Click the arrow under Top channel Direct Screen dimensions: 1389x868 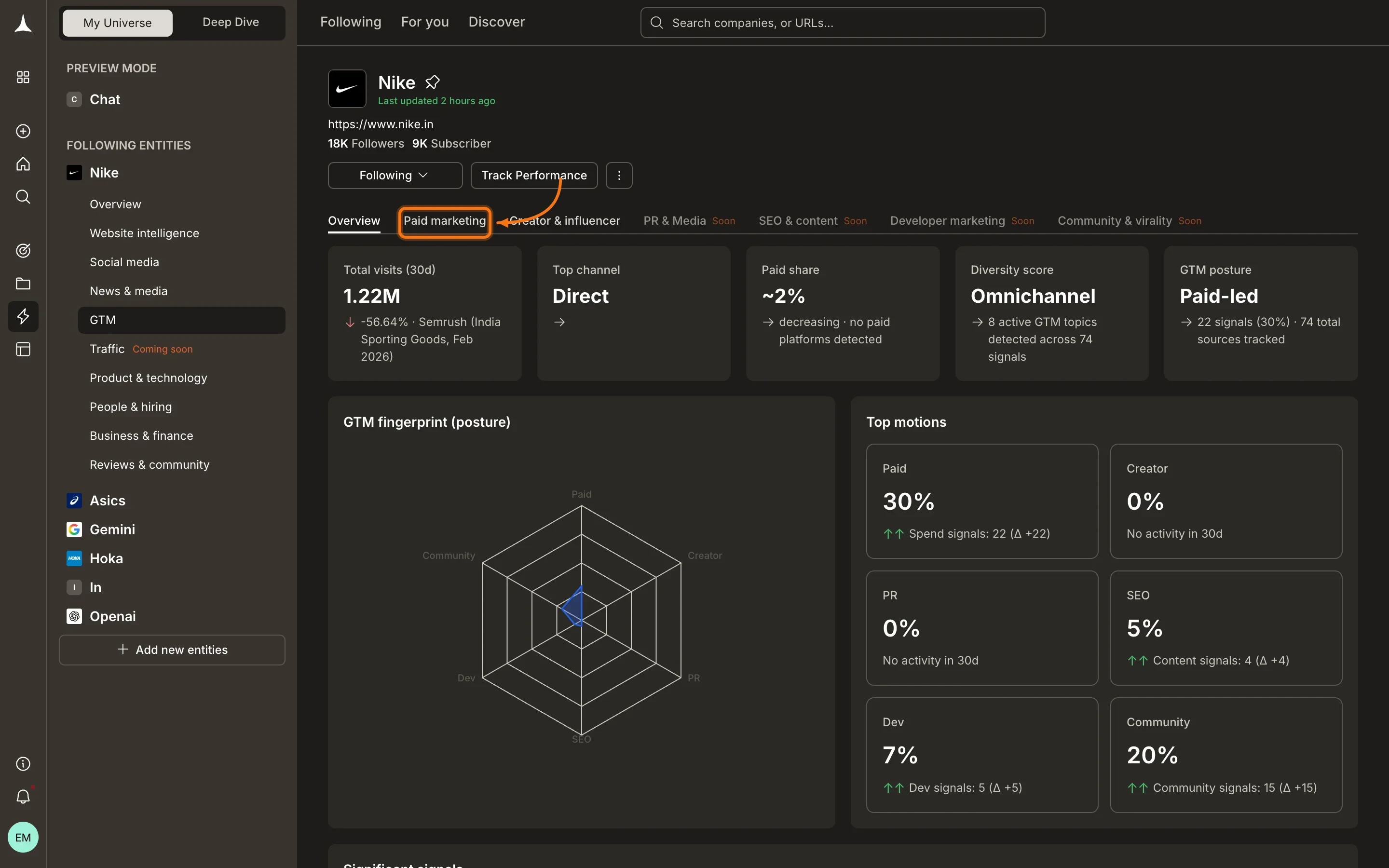(559, 323)
